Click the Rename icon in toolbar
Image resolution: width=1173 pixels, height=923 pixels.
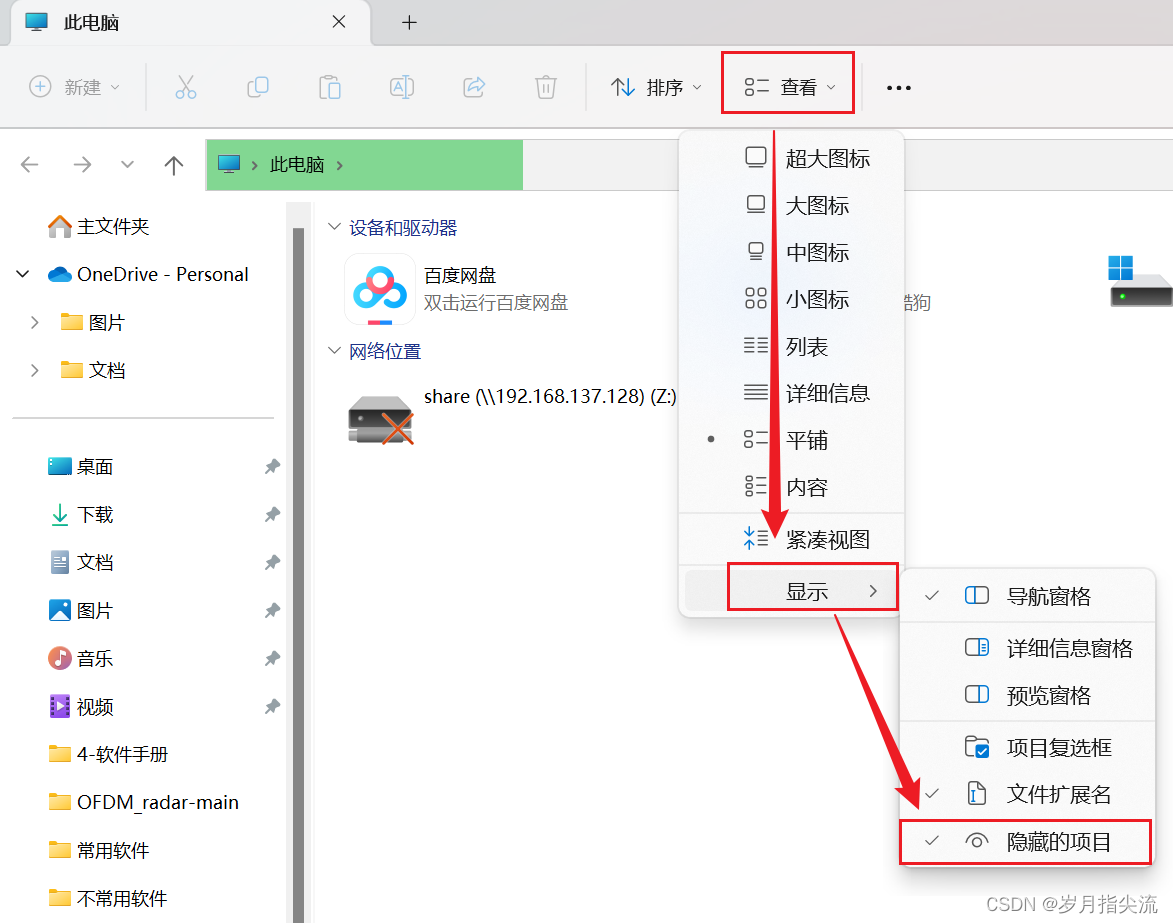(x=402, y=88)
